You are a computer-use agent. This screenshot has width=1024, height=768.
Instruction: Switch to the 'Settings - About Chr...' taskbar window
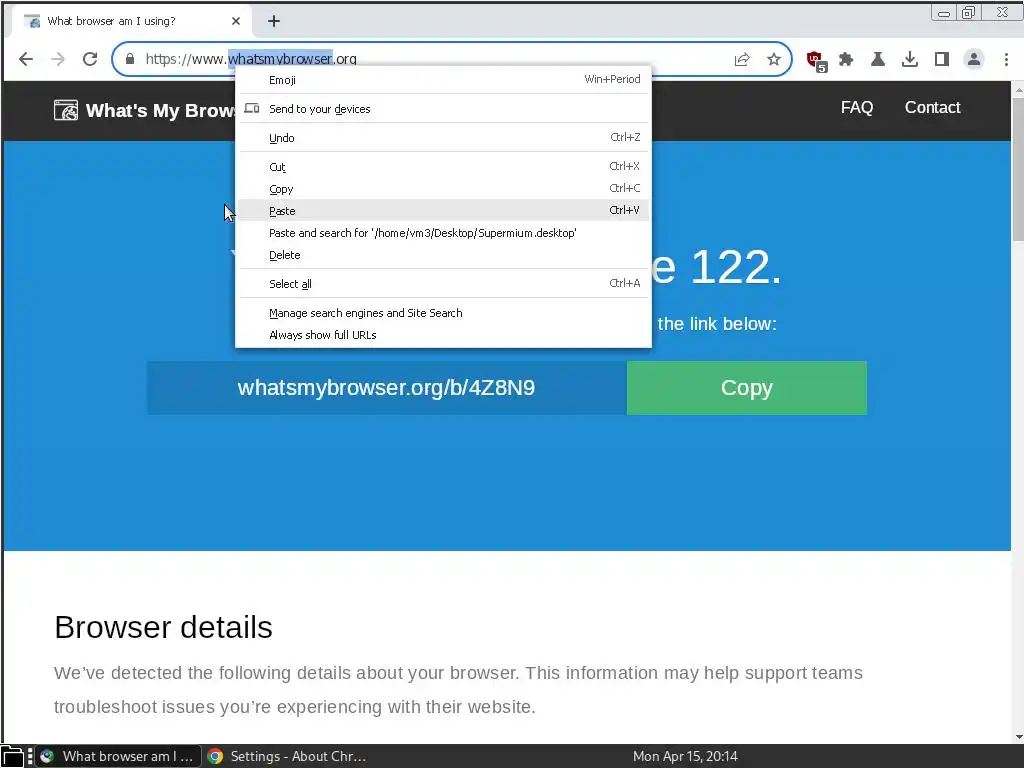click(287, 756)
